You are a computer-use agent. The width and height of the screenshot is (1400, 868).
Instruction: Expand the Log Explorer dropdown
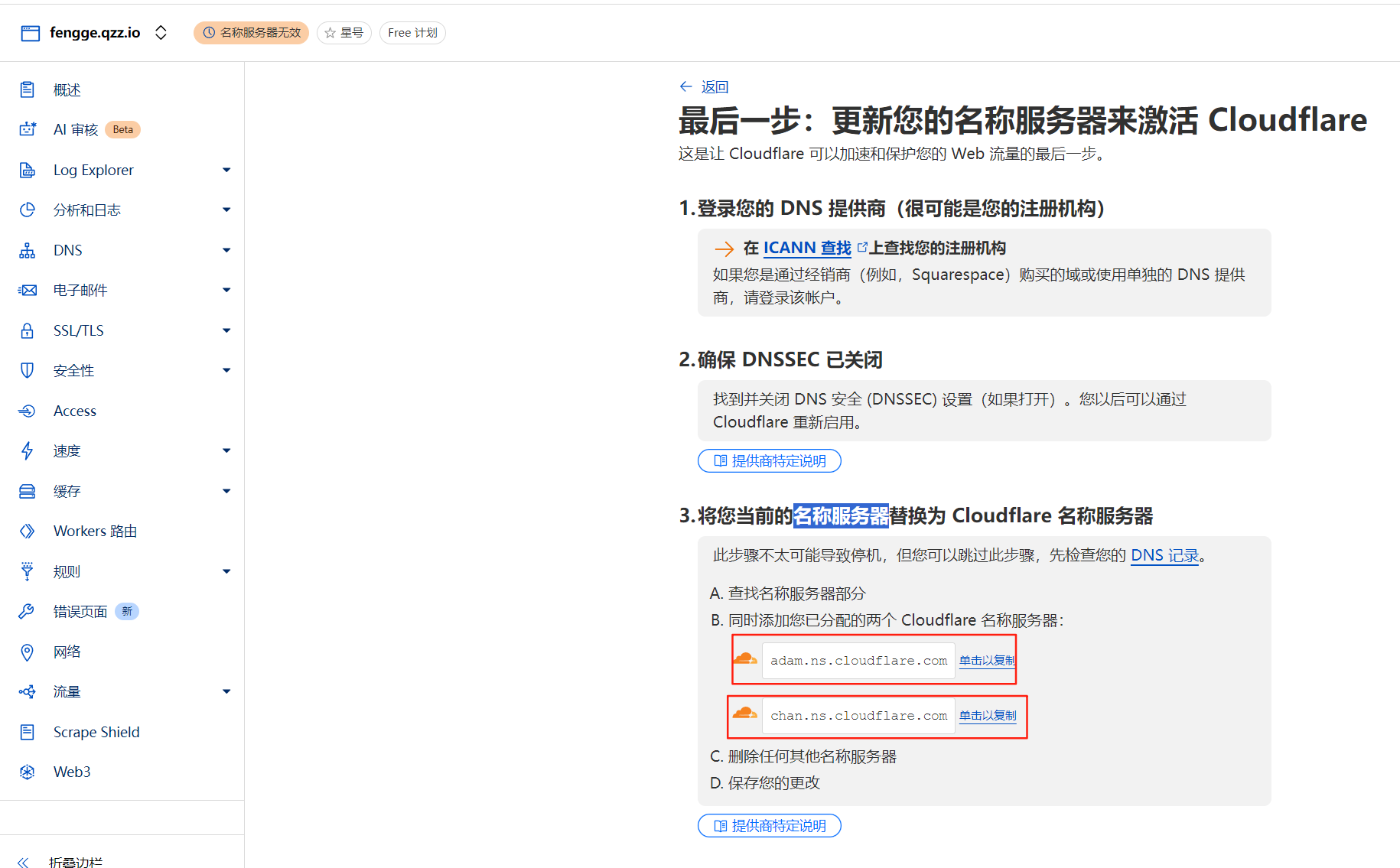[x=226, y=170]
